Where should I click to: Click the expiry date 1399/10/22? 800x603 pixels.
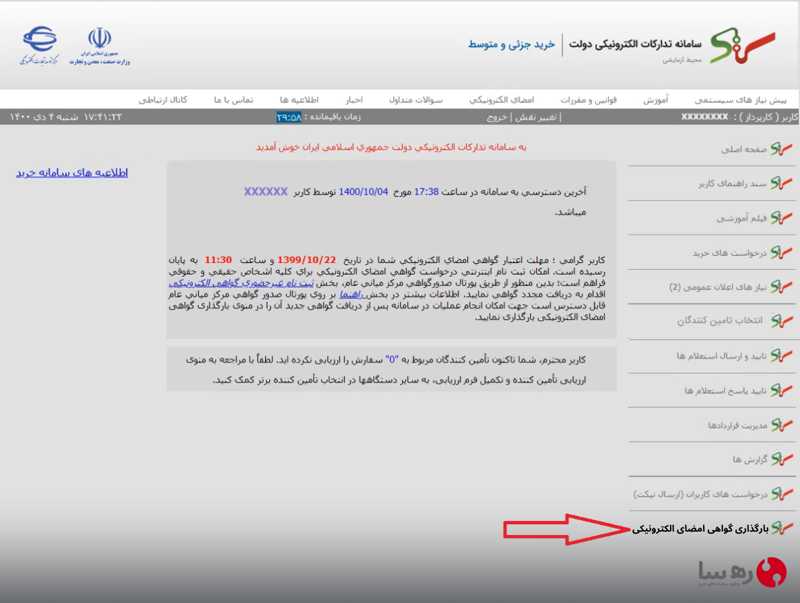tap(307, 260)
